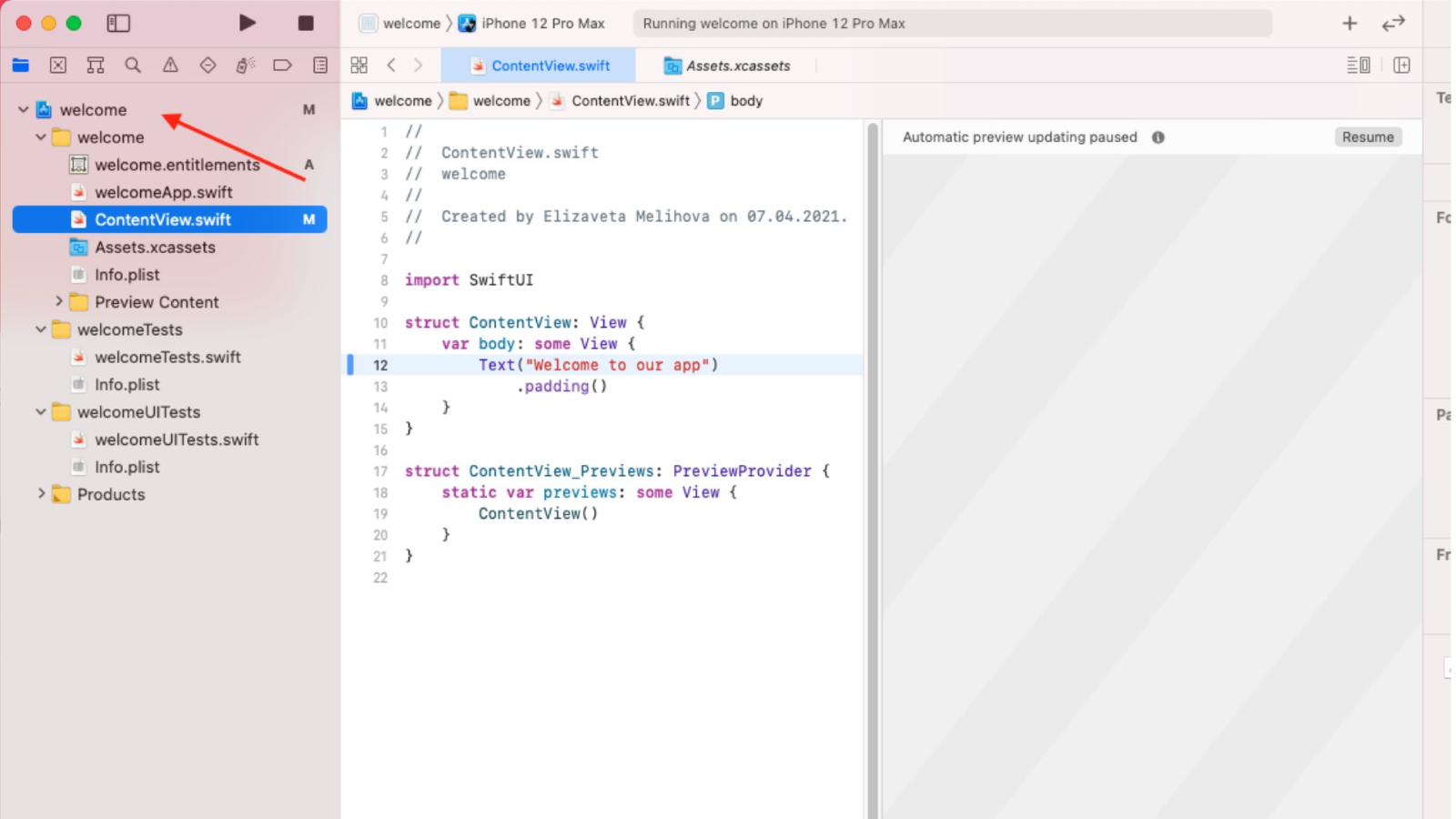The width and height of the screenshot is (1456, 819).
Task: Open the Find navigator
Action: click(x=133, y=65)
